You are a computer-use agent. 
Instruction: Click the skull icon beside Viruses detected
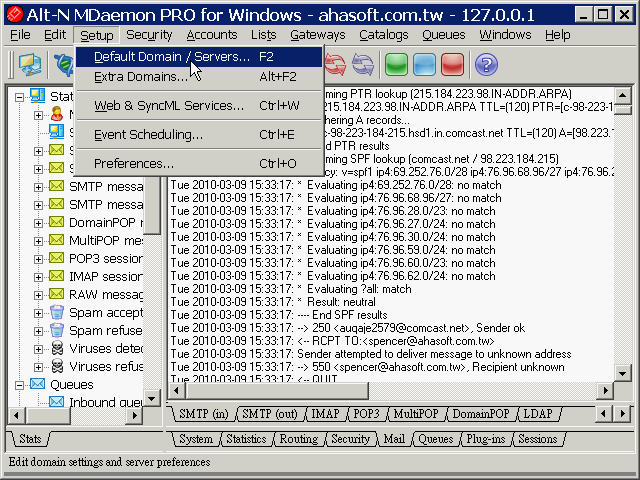[57, 348]
